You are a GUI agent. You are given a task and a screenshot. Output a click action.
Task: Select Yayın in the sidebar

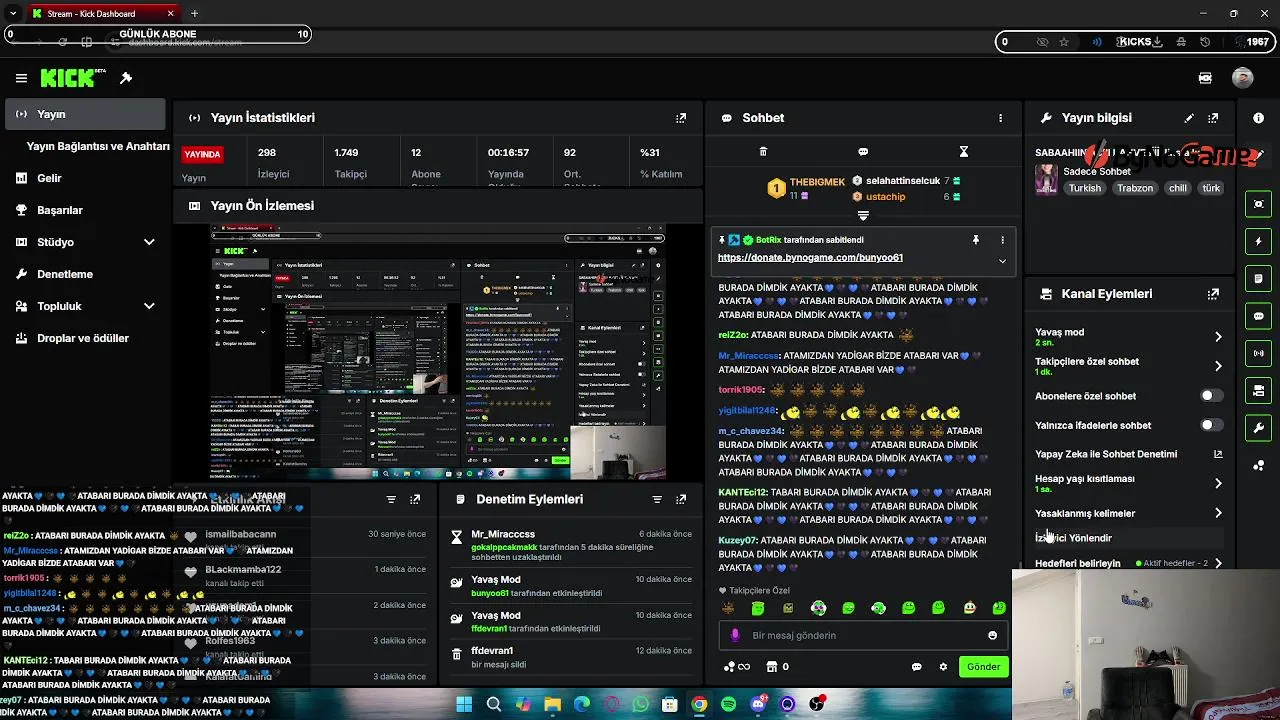click(85, 114)
